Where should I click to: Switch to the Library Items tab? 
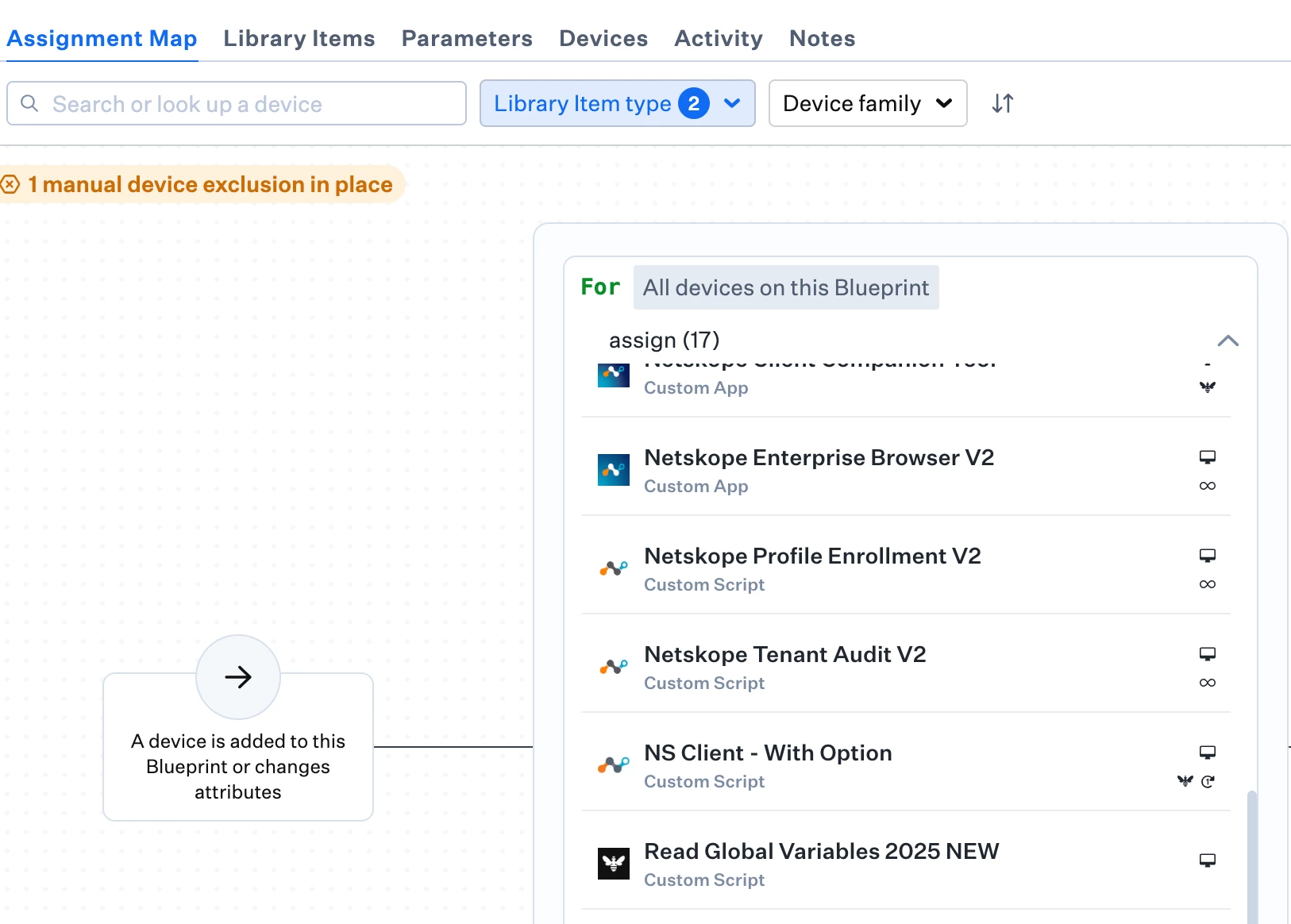pyautogui.click(x=299, y=38)
